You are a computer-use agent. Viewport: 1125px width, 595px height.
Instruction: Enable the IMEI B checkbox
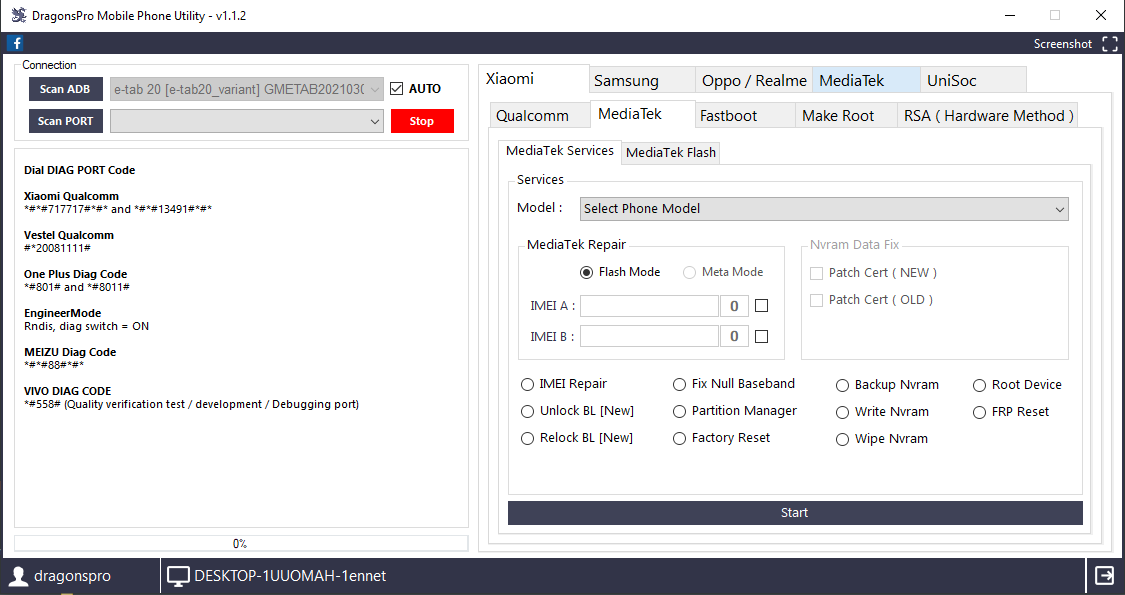click(x=762, y=336)
